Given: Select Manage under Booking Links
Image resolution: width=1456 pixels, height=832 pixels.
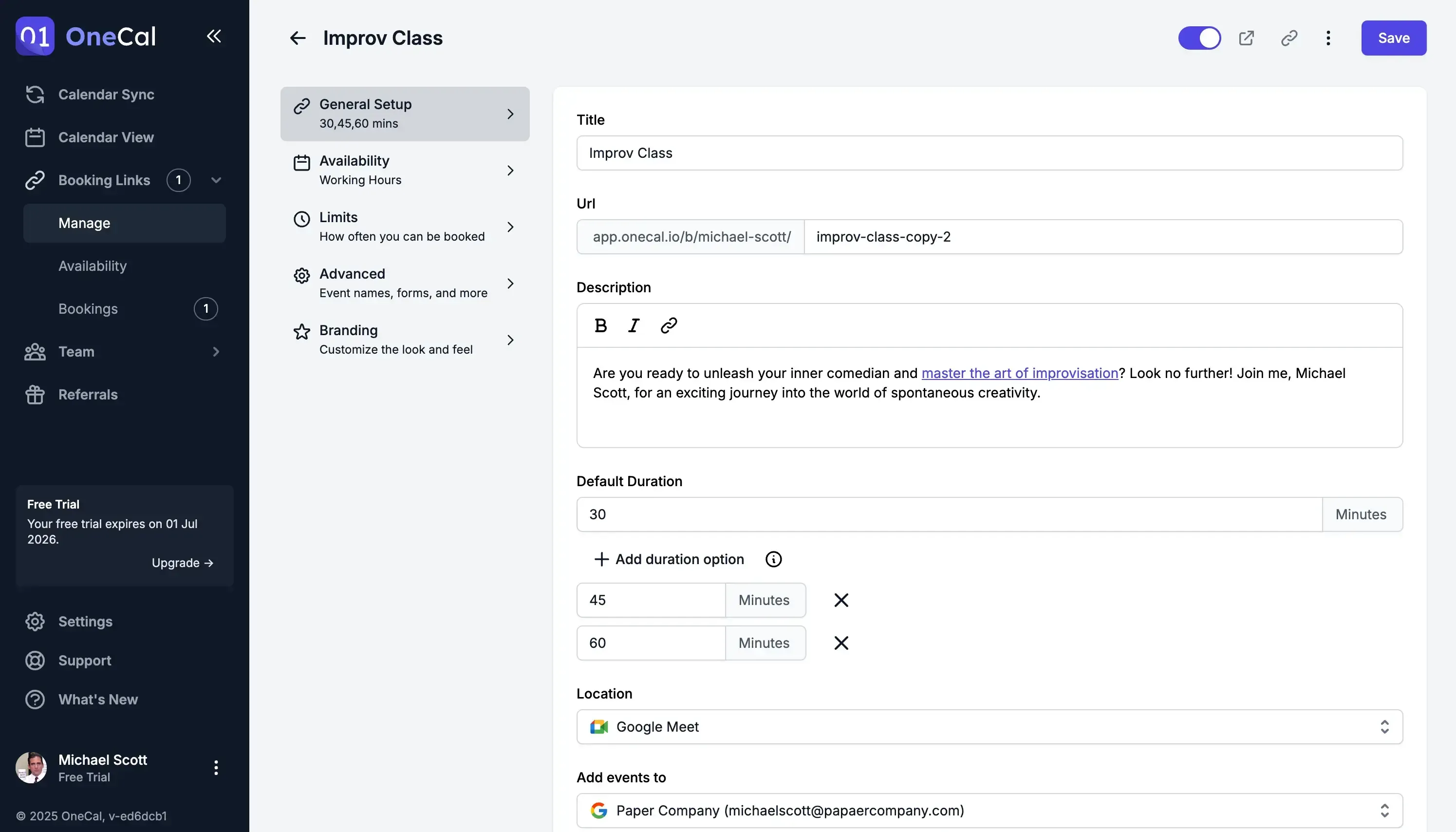Looking at the screenshot, I should click(x=84, y=223).
